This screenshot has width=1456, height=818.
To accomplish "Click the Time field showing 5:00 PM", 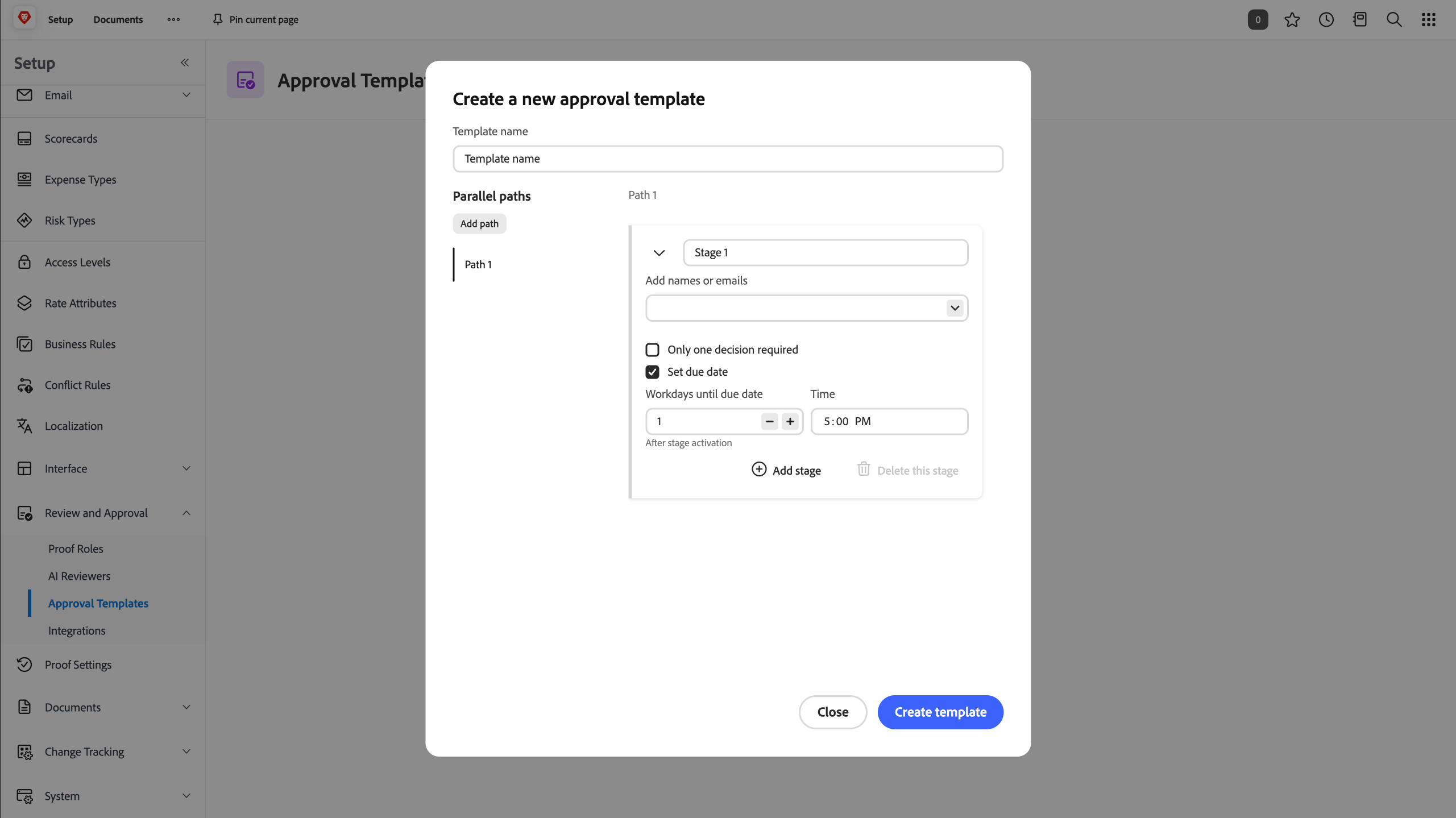I will click(889, 421).
